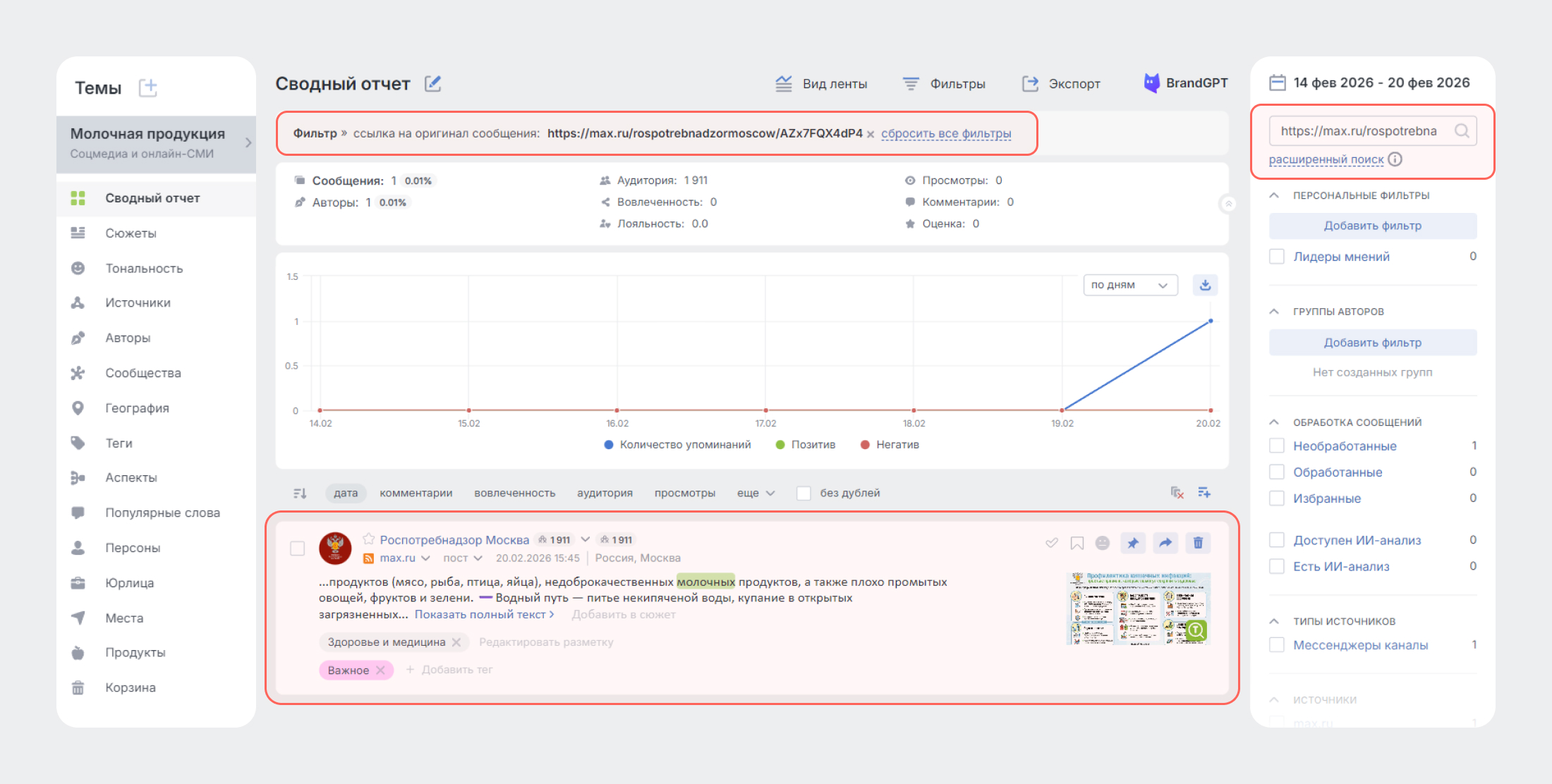Check the Необработанные messages checkbox

pyautogui.click(x=1277, y=445)
